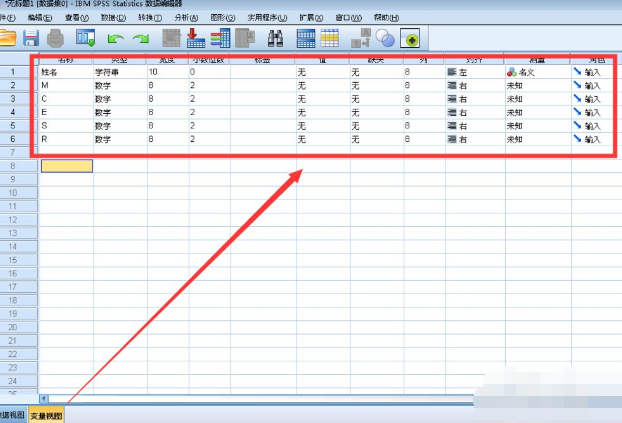Click the Open folder toolbar icon
The height and width of the screenshot is (423, 622).
pos(7,38)
